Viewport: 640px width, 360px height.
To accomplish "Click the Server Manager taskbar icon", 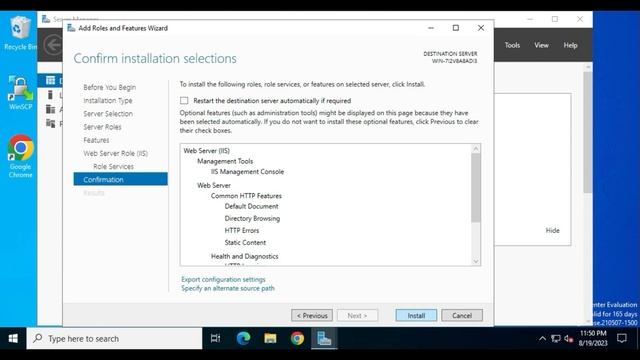I will tap(324, 338).
